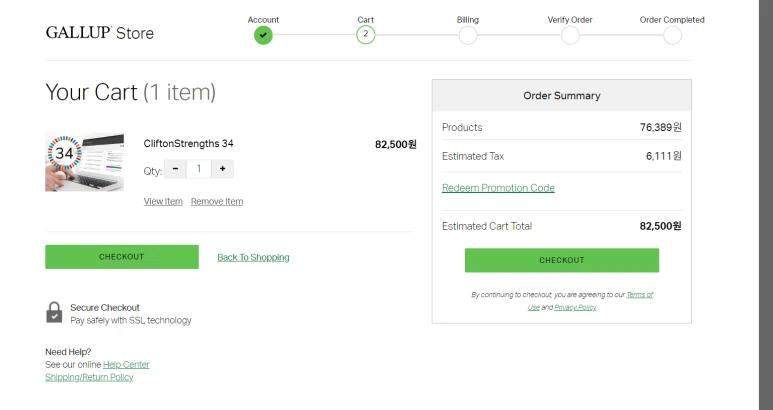Click the Order Summary heading
The image size is (773, 410).
pyautogui.click(x=562, y=96)
